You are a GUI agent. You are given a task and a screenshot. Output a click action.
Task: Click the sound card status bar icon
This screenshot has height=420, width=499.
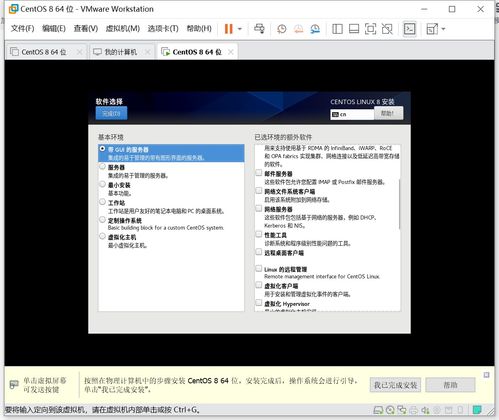pyautogui.click(x=425, y=410)
